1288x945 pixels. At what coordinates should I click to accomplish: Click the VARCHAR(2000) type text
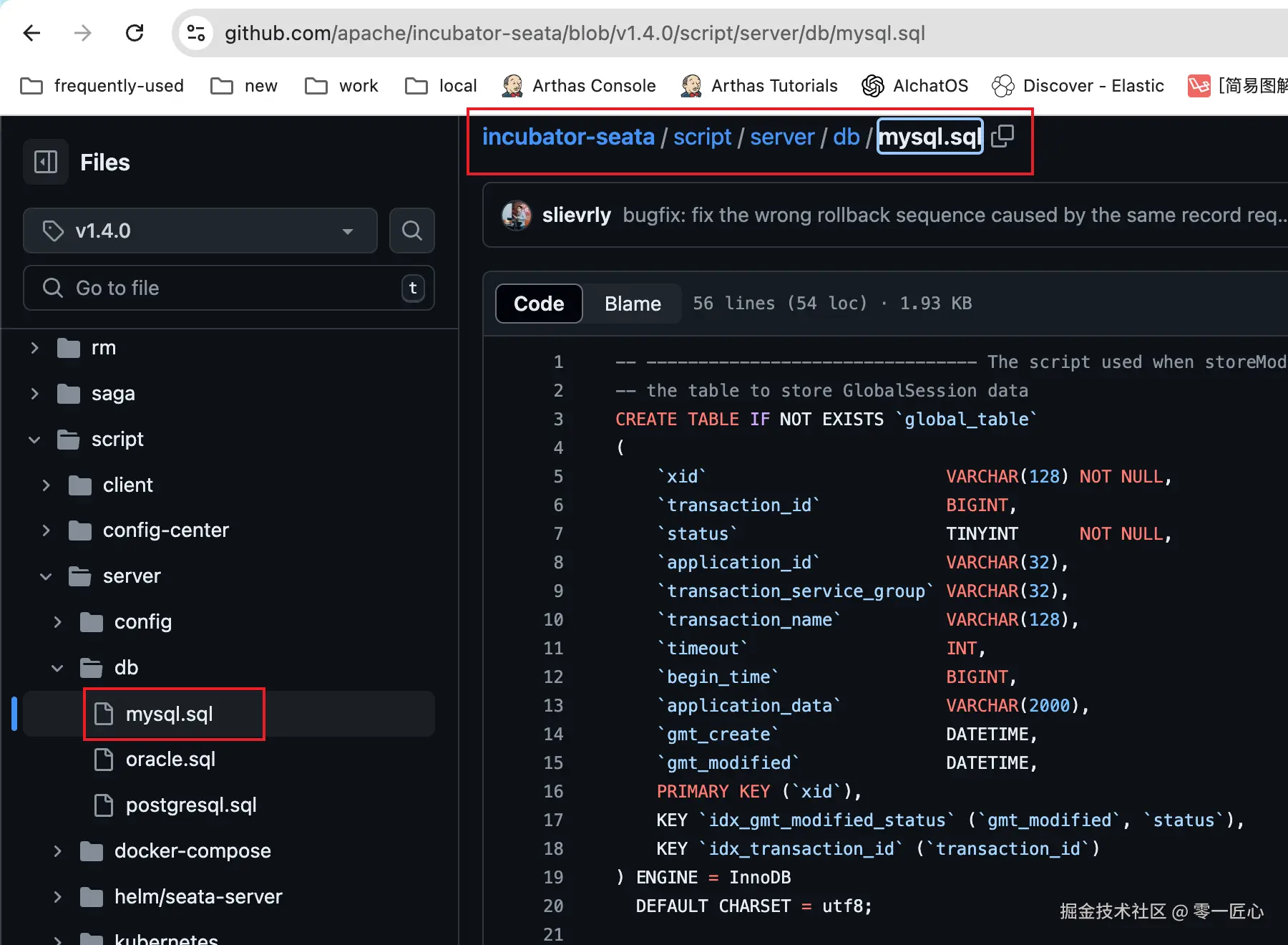coord(1013,706)
